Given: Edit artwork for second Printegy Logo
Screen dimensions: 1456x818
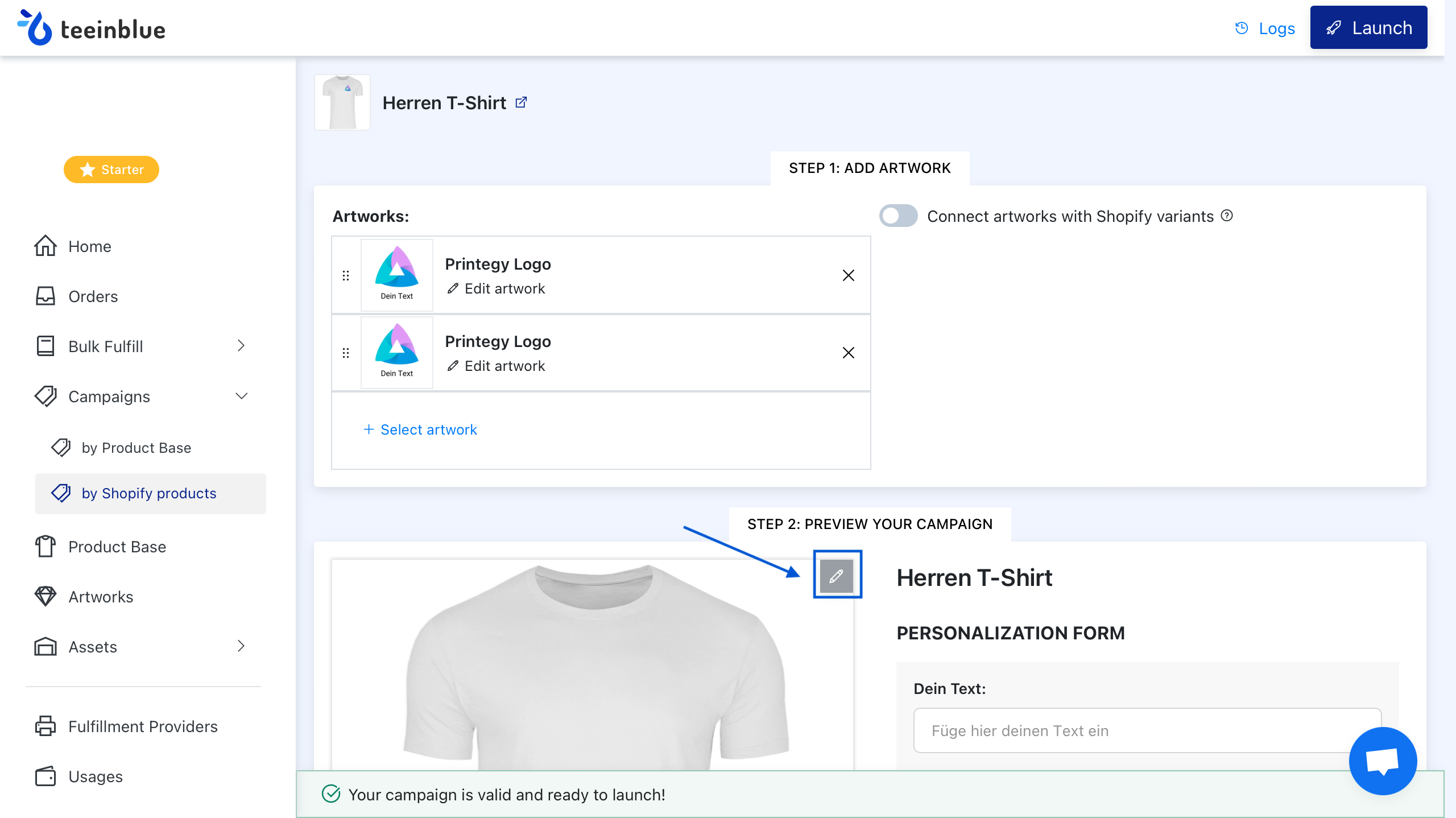Looking at the screenshot, I should 496,366.
